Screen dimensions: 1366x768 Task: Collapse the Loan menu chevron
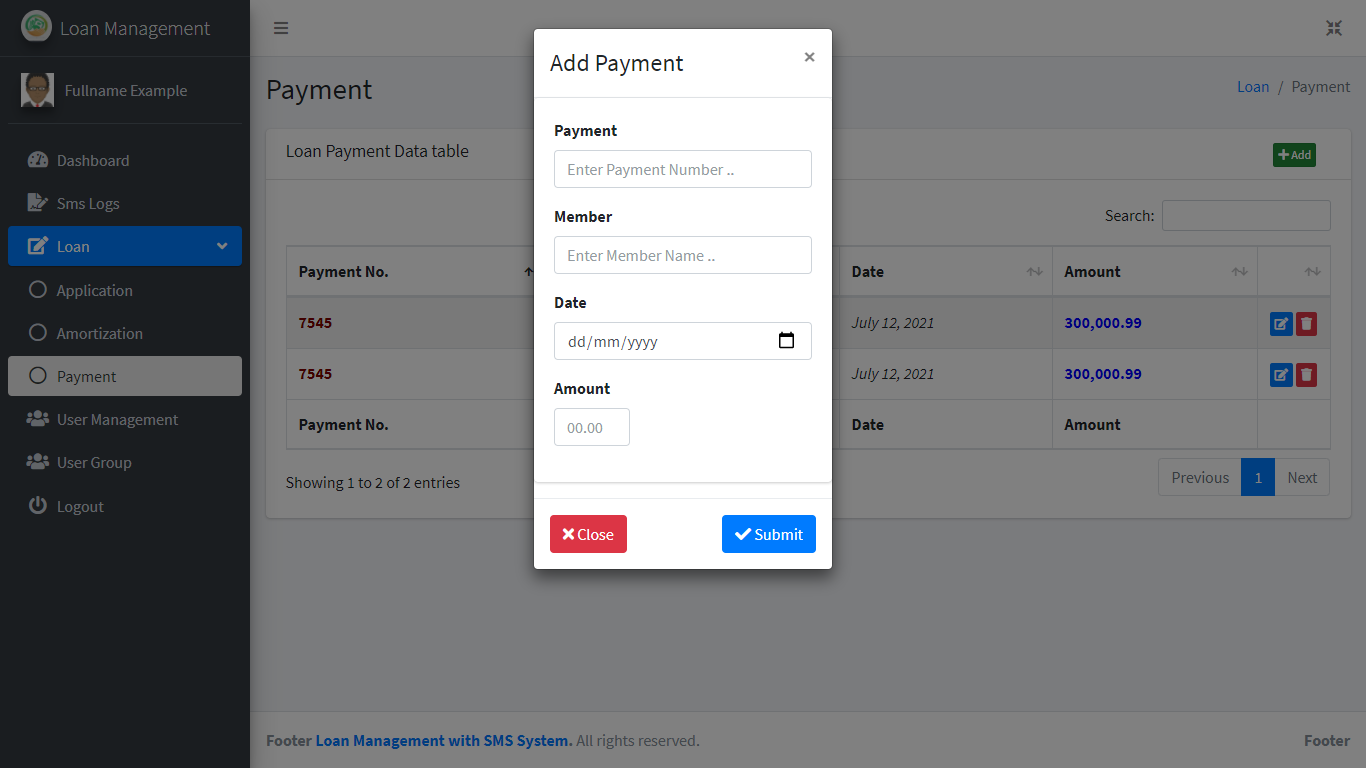(222, 246)
